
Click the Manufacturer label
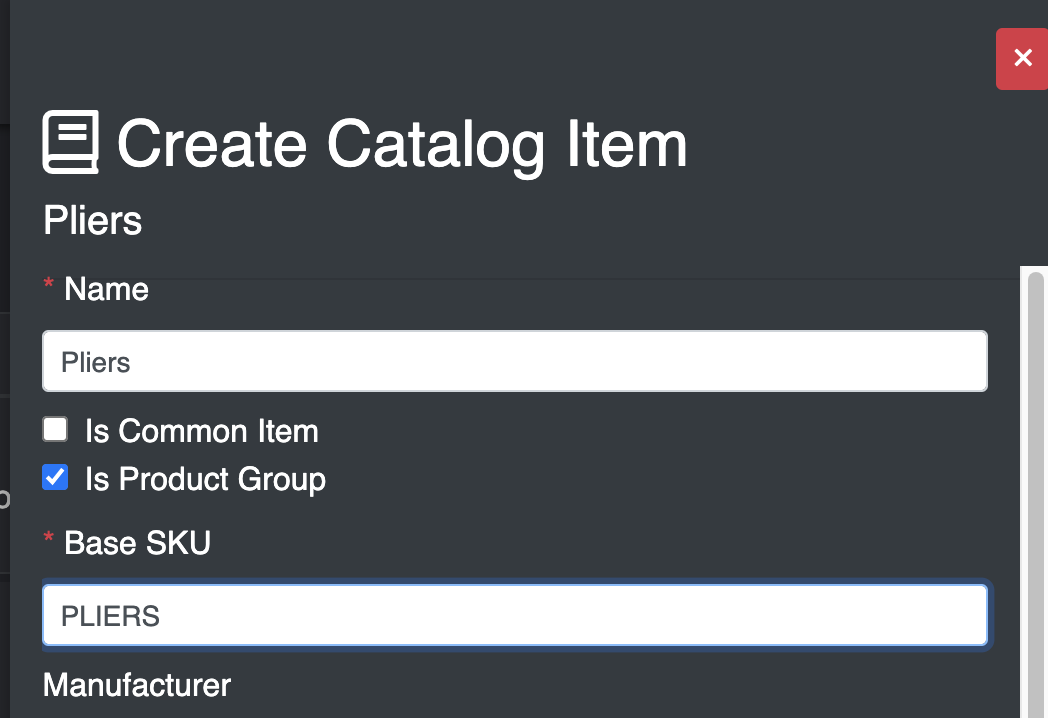(x=136, y=686)
